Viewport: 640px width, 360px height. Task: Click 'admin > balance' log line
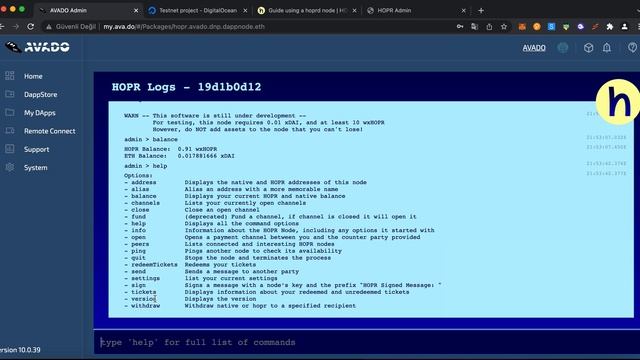(151, 140)
